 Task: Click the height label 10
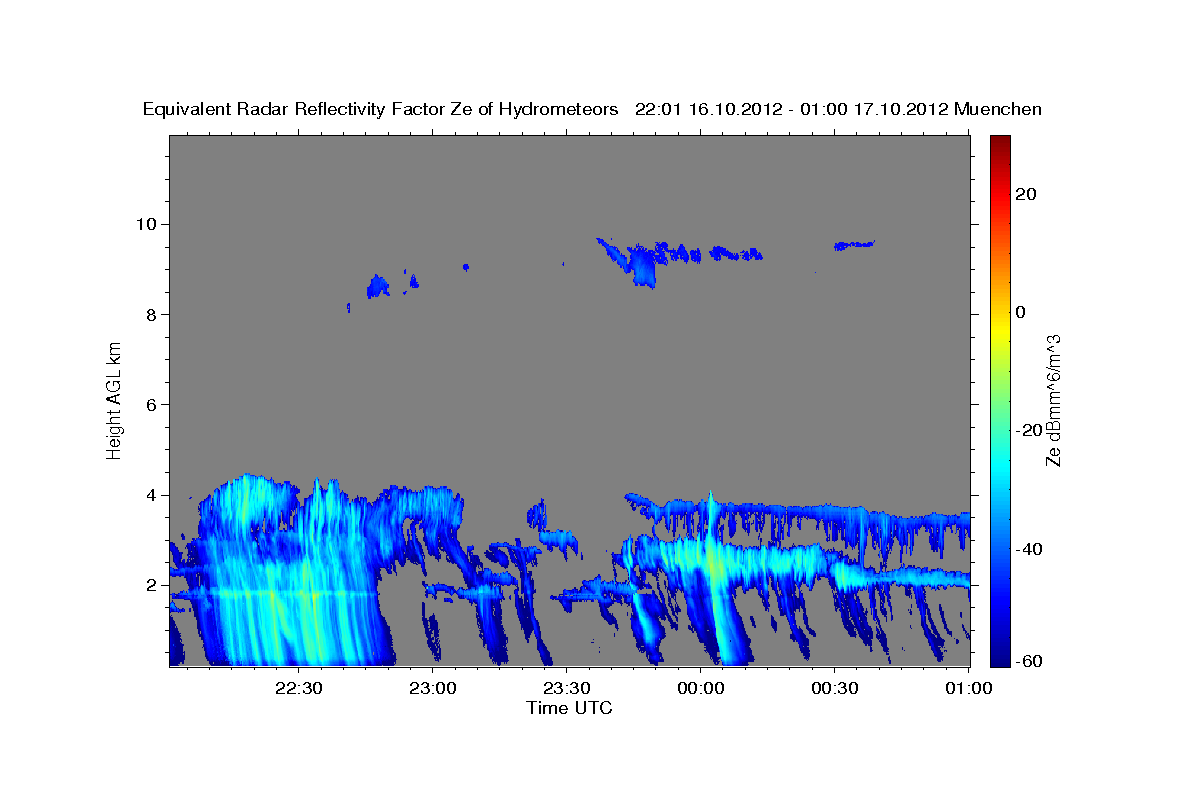click(147, 224)
